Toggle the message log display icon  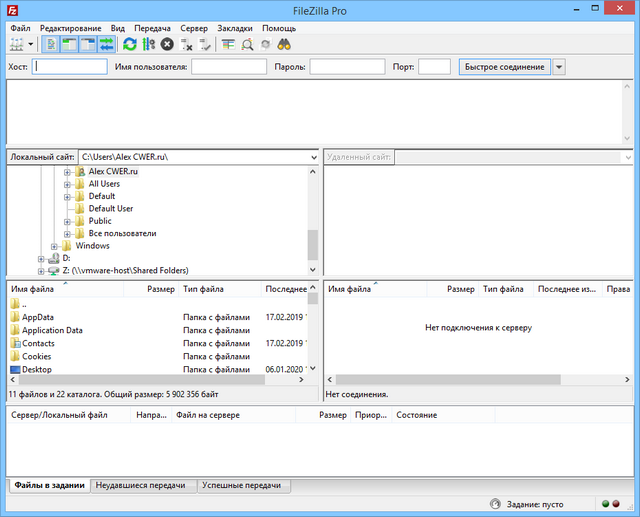[52, 44]
